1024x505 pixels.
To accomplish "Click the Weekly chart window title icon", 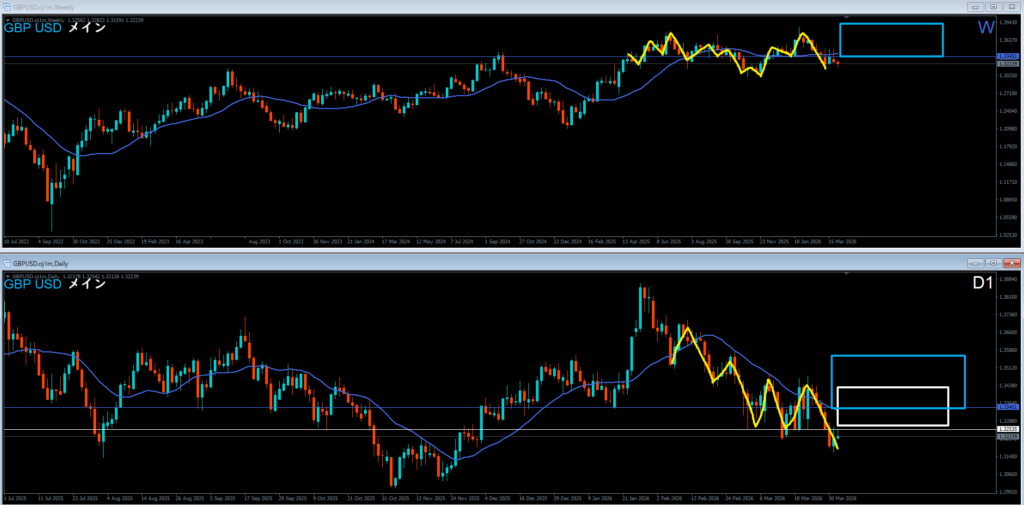I will [x=7, y=6].
